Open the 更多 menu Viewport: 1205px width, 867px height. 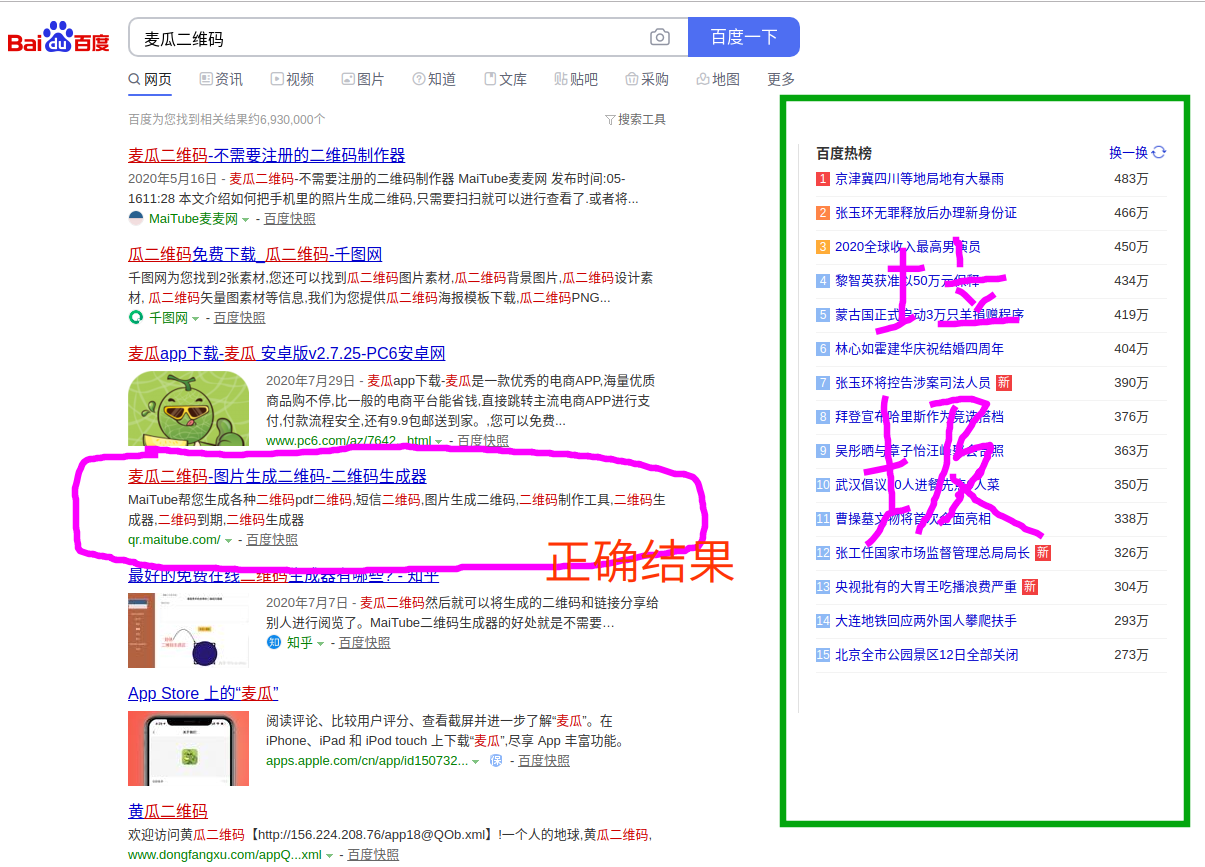[x=781, y=79]
